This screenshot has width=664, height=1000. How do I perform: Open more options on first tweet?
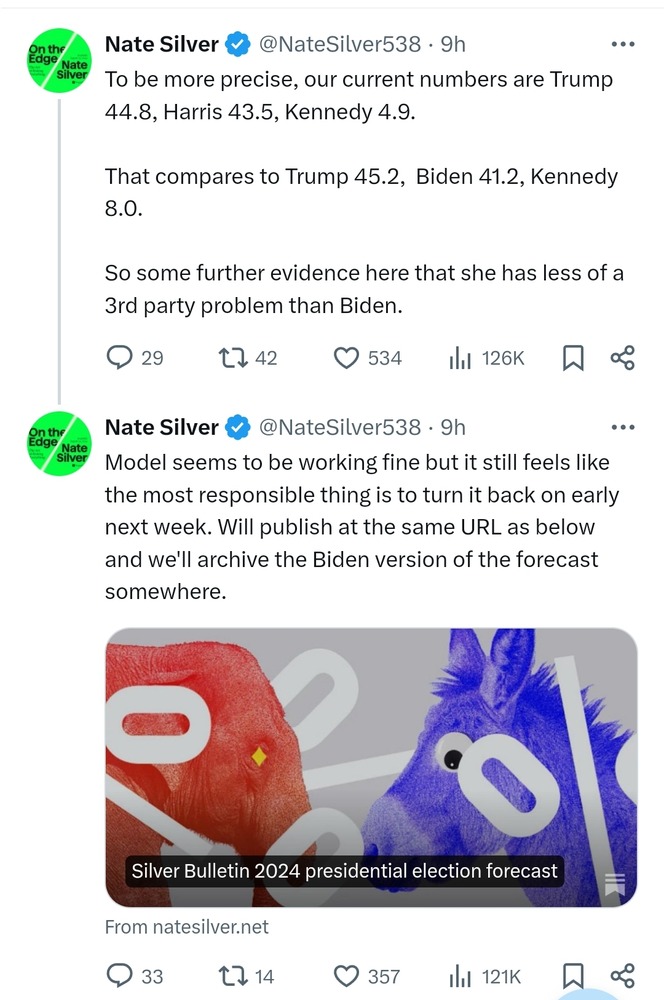pyautogui.click(x=623, y=44)
